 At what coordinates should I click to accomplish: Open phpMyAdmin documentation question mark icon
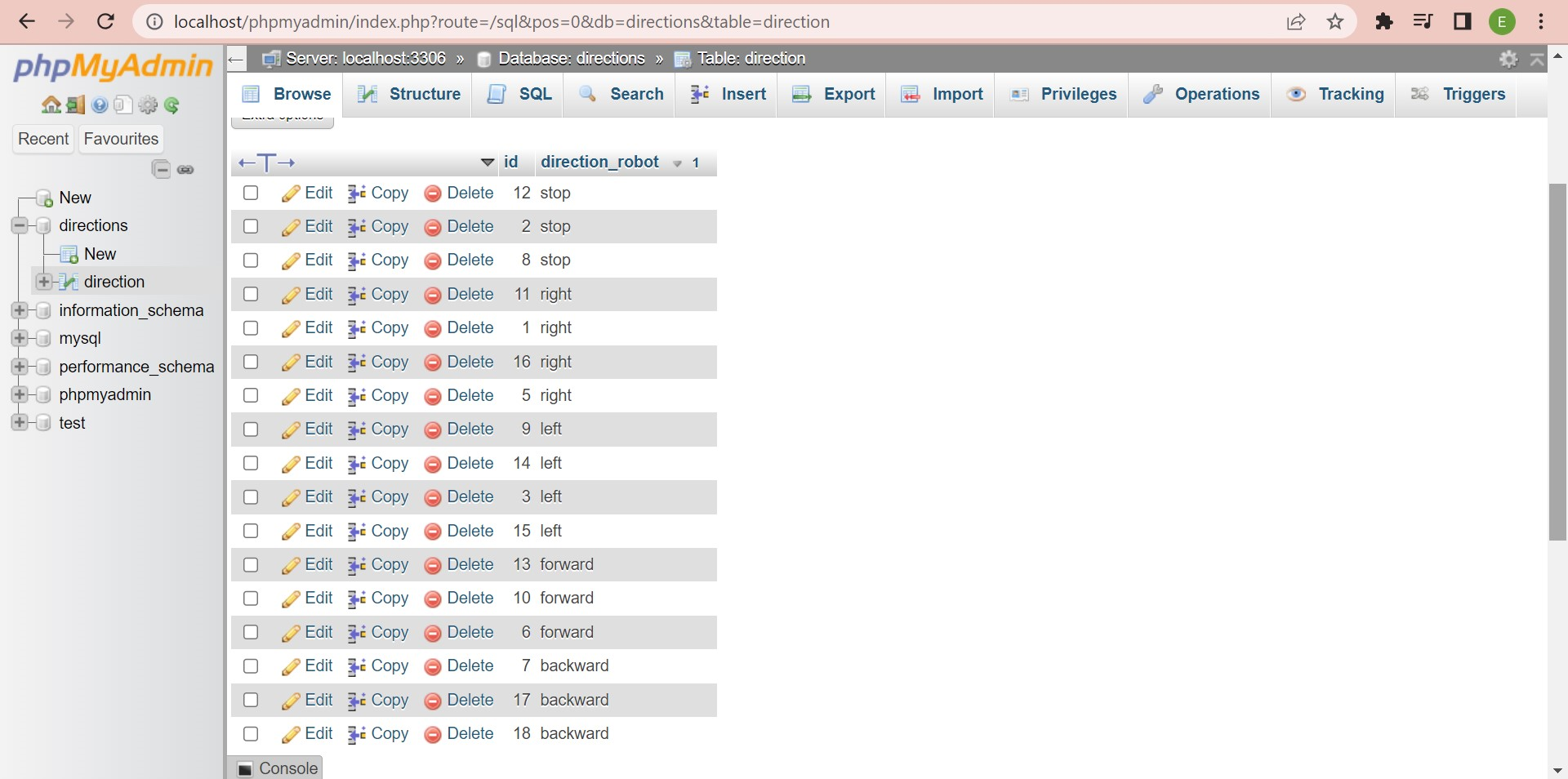[x=100, y=105]
